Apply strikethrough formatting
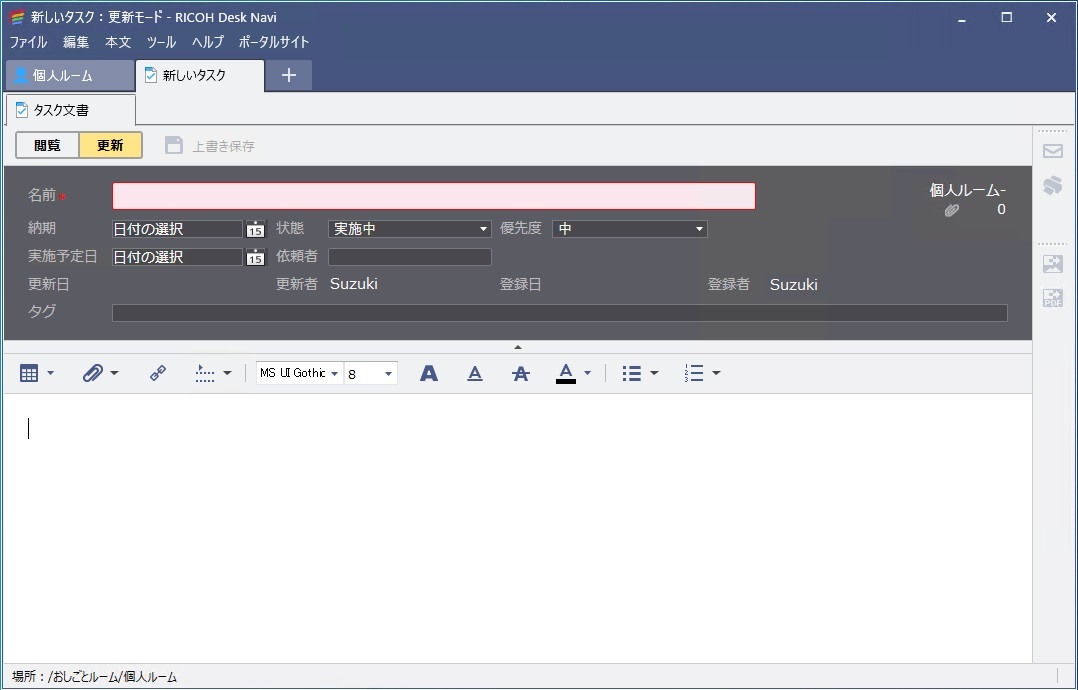Screen dimensions: 1078x690 point(520,372)
